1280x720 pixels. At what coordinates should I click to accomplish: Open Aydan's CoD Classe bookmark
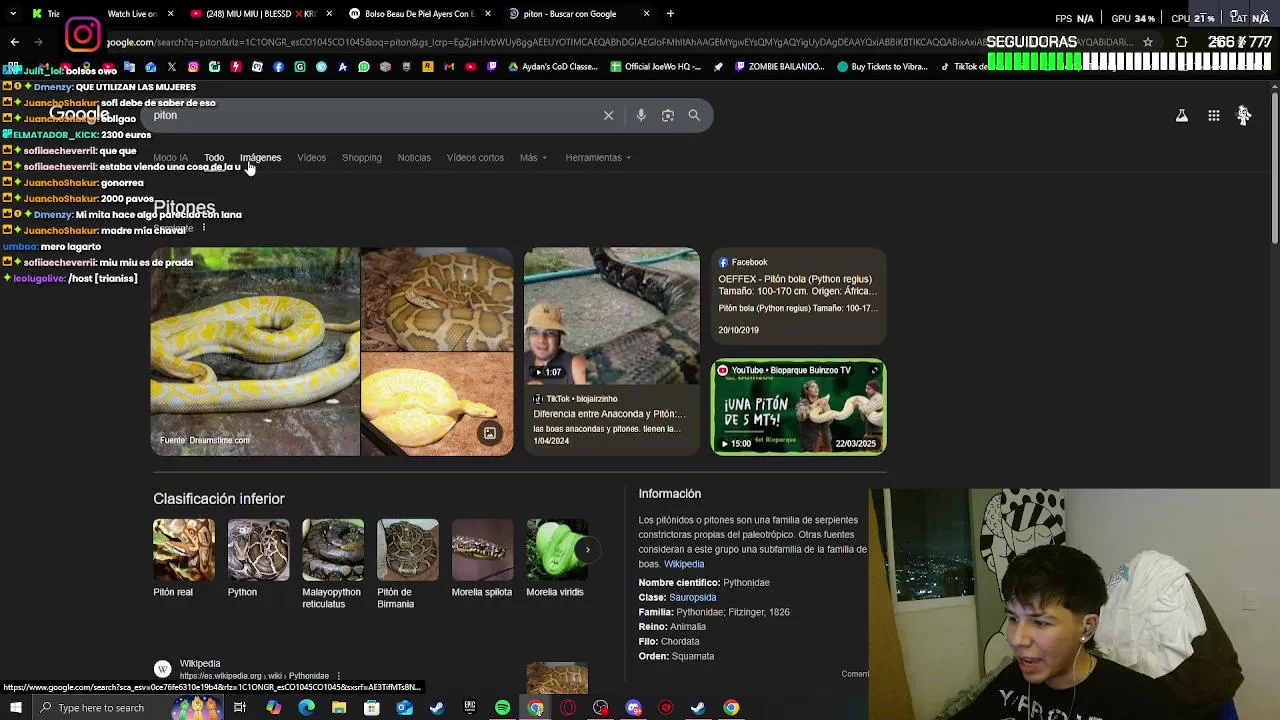[553, 67]
